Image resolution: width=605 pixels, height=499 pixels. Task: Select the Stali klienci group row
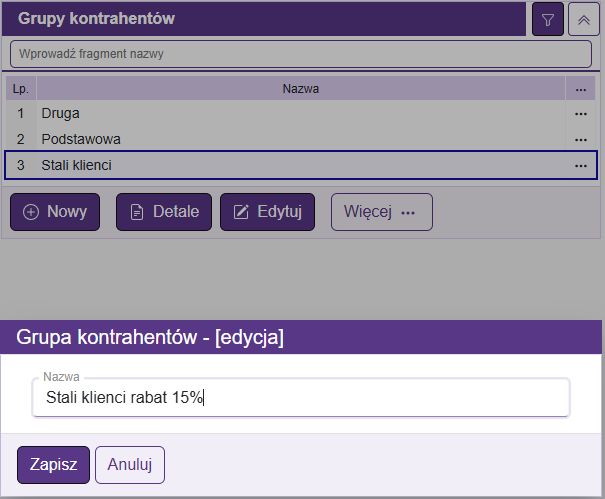point(301,165)
